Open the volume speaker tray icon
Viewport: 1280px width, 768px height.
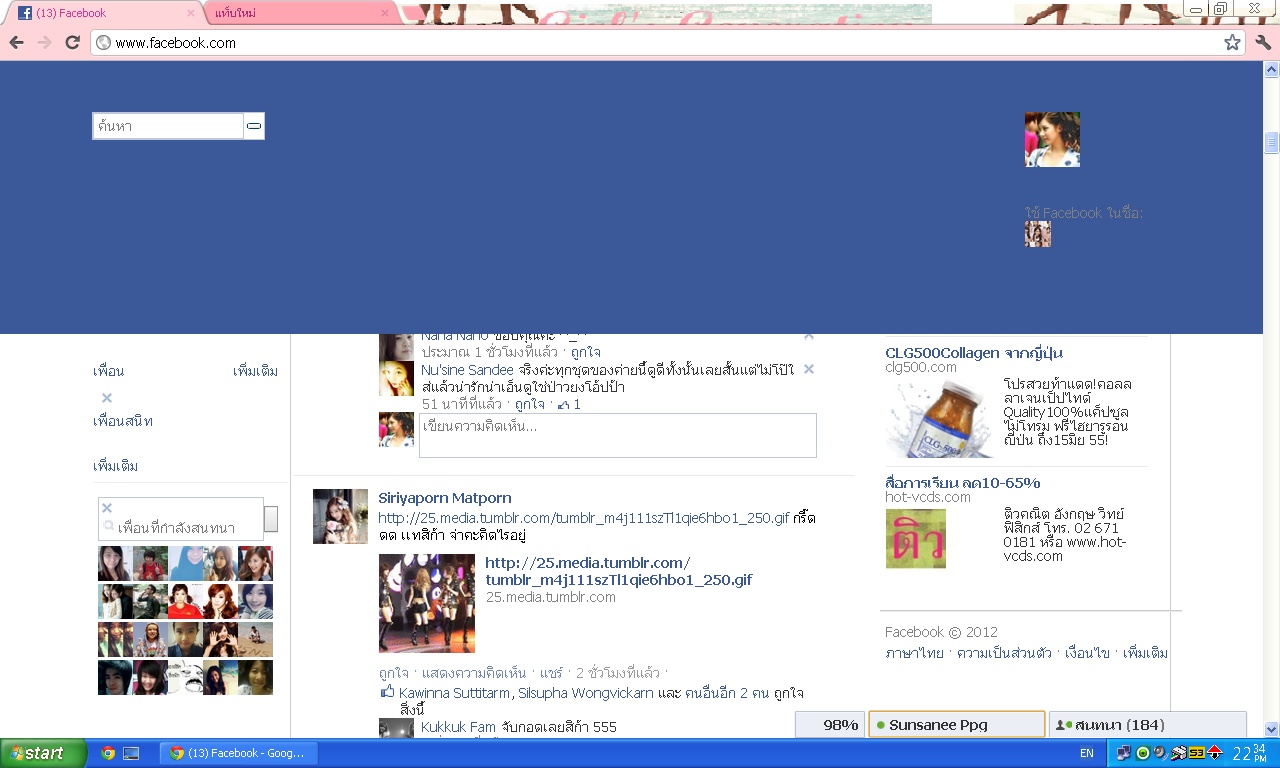click(x=1160, y=753)
